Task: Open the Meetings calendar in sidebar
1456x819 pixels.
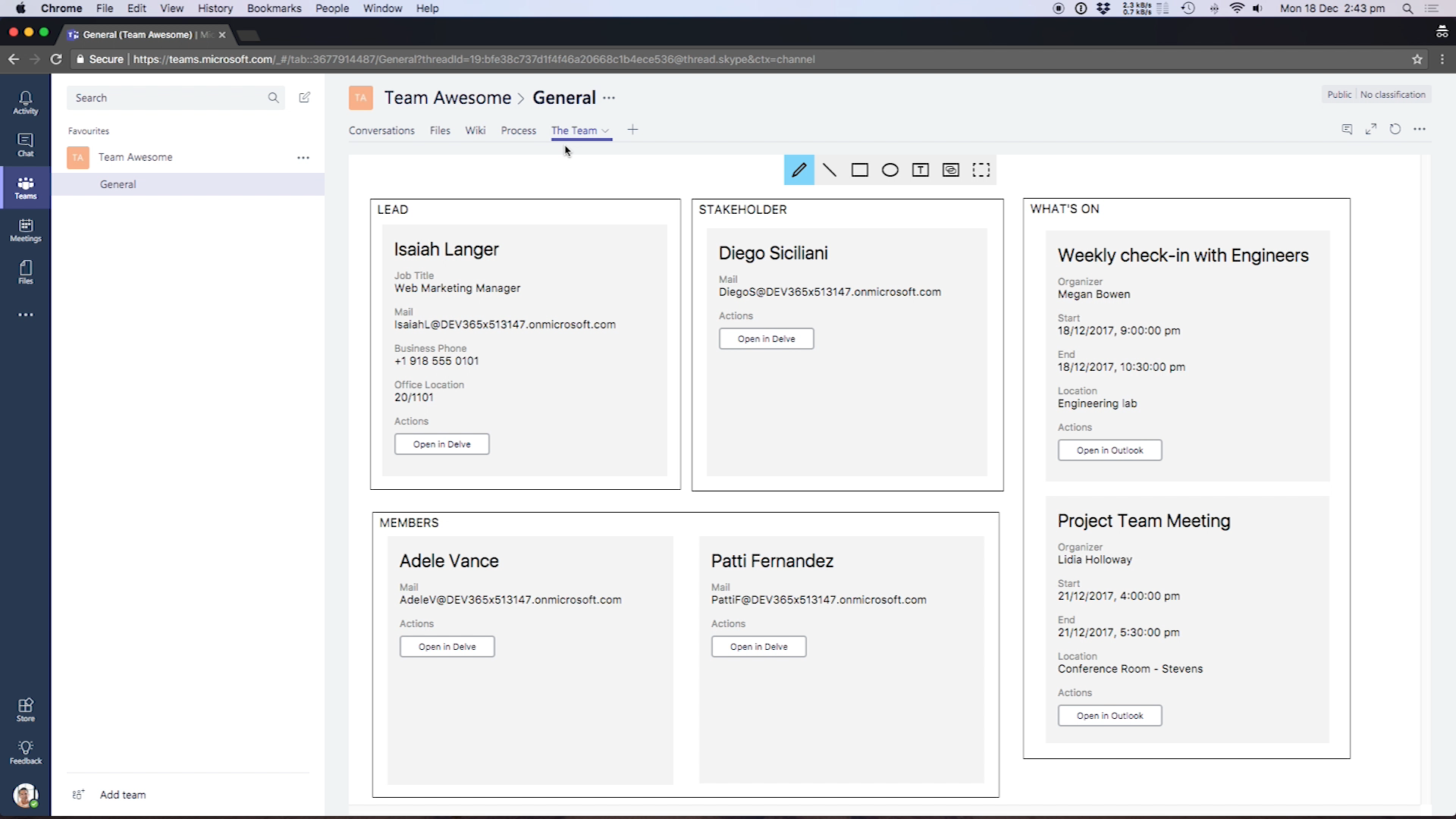Action: pos(25,230)
